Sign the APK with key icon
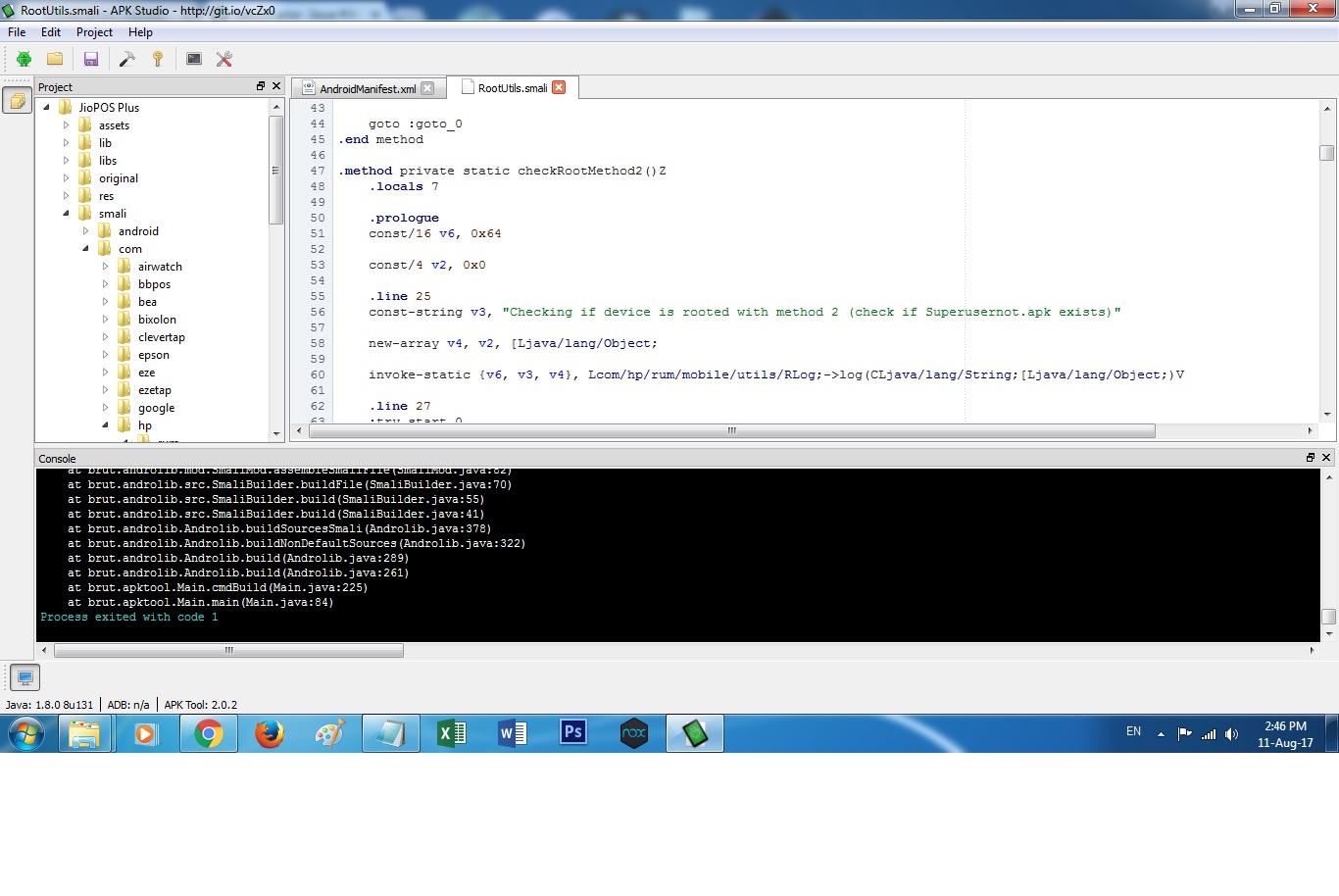The width and height of the screenshot is (1339, 896). click(x=158, y=59)
